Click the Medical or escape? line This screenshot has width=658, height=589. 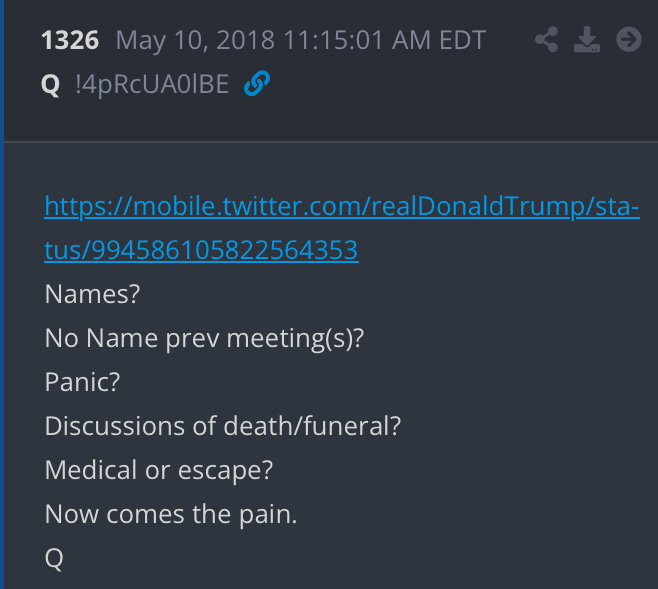pyautogui.click(x=159, y=470)
